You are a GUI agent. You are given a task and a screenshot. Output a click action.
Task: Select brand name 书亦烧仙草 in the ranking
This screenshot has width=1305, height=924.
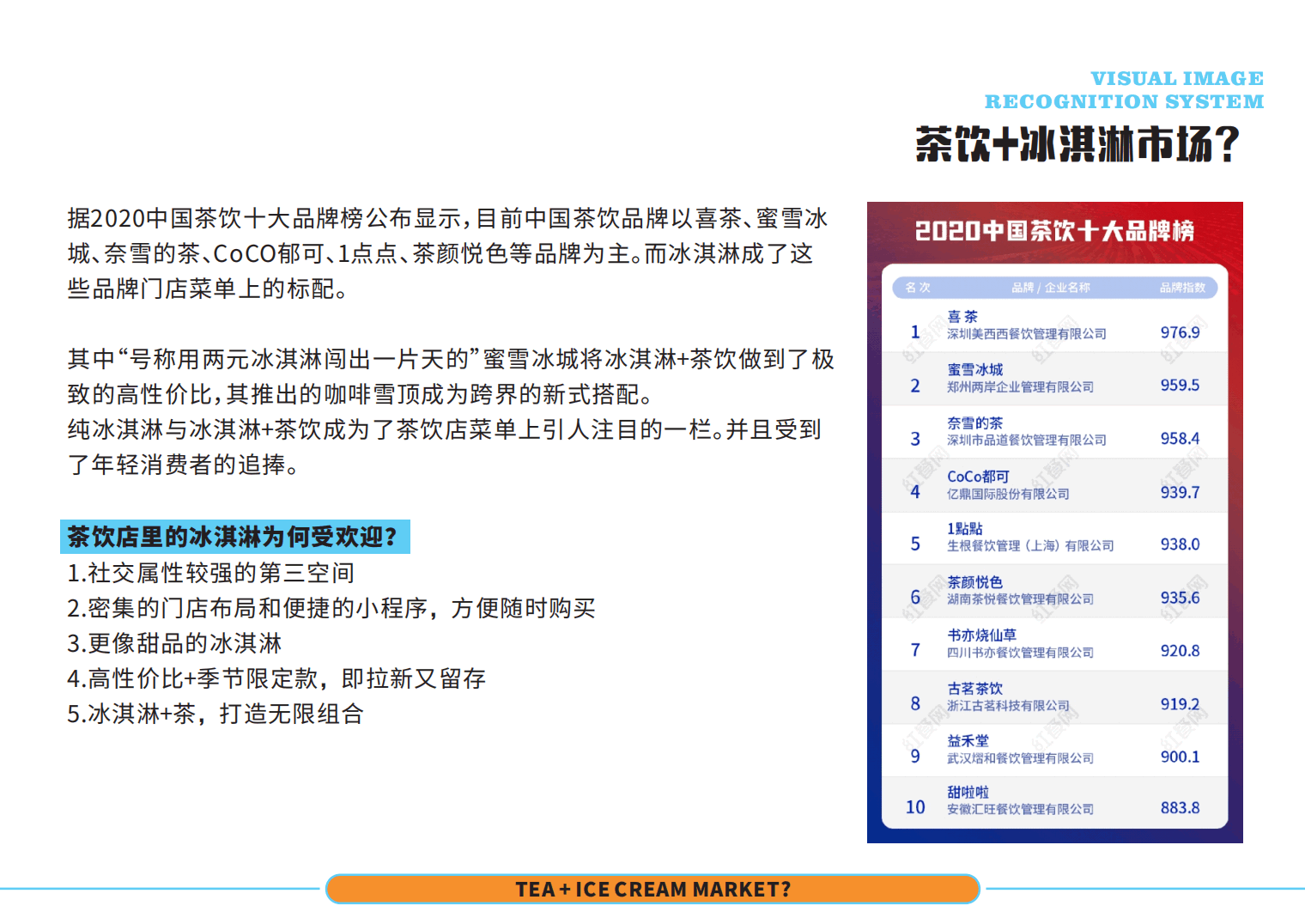point(982,635)
